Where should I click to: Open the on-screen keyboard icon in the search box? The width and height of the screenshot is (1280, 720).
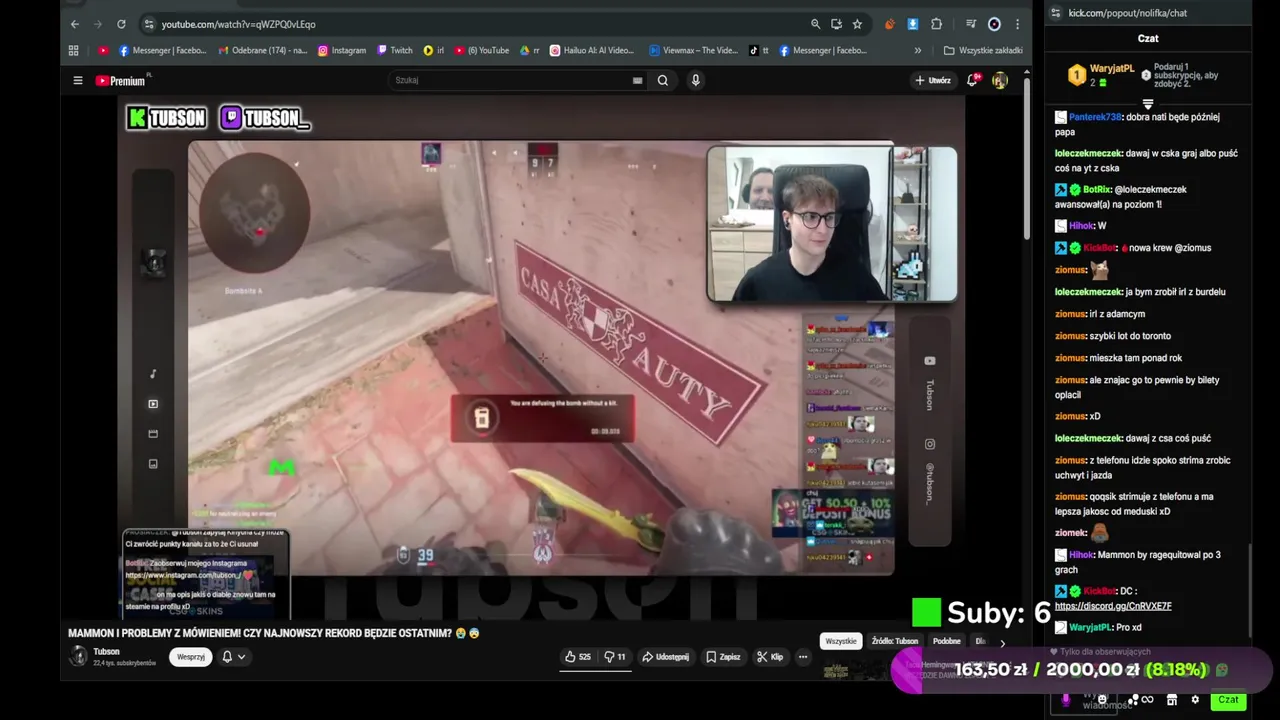point(637,81)
